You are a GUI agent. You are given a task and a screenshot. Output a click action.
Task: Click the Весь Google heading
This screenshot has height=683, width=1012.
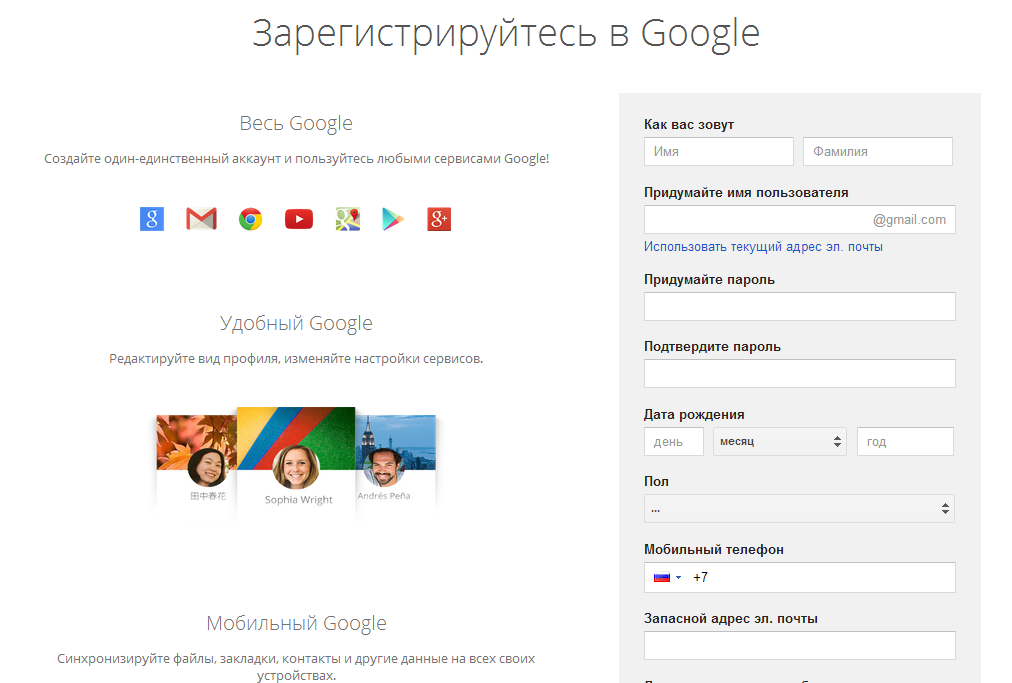[296, 123]
